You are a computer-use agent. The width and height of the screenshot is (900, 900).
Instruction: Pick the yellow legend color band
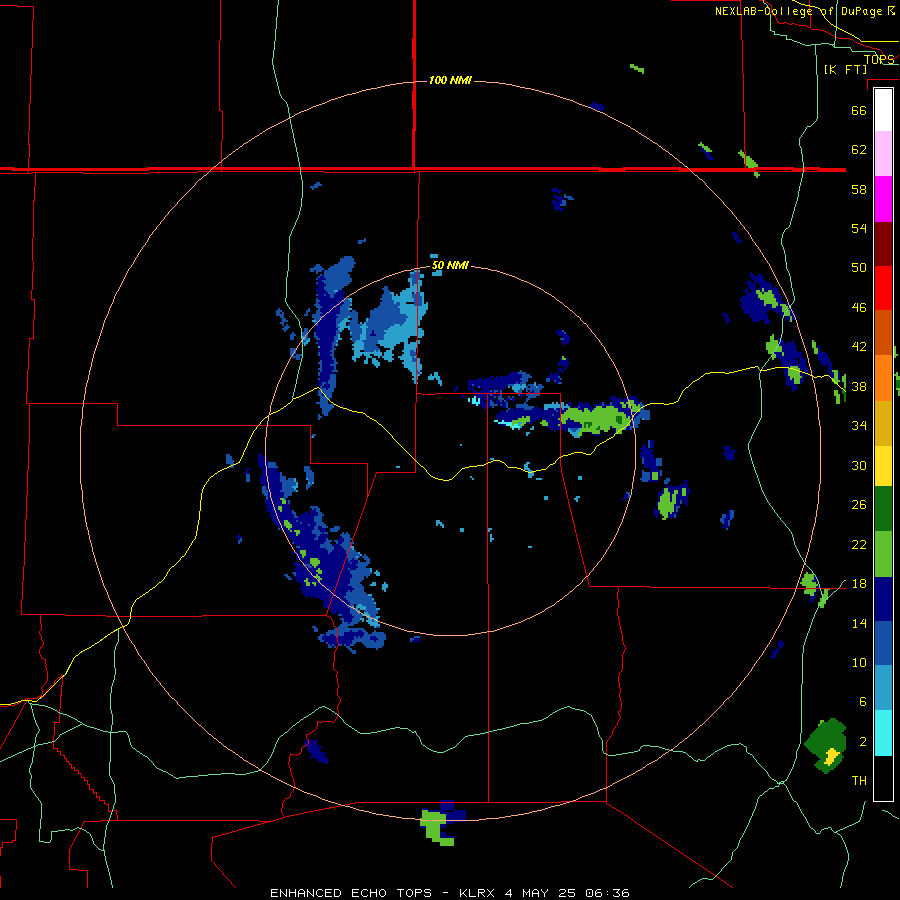[883, 466]
